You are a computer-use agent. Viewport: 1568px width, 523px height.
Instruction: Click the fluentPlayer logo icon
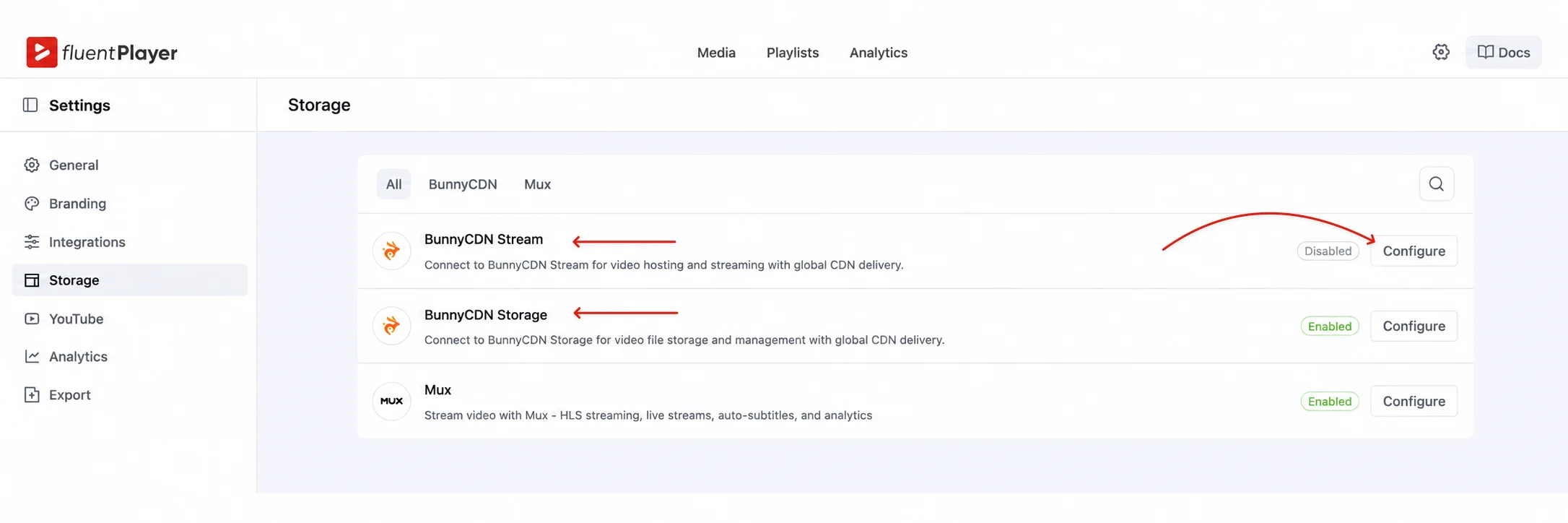pos(42,52)
